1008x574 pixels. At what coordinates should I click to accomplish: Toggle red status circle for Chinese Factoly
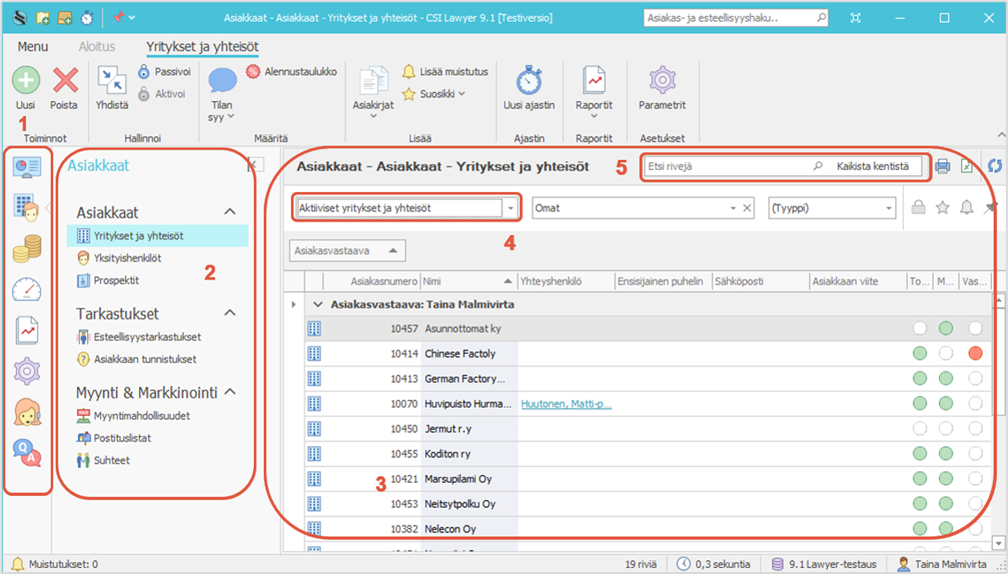tap(975, 353)
